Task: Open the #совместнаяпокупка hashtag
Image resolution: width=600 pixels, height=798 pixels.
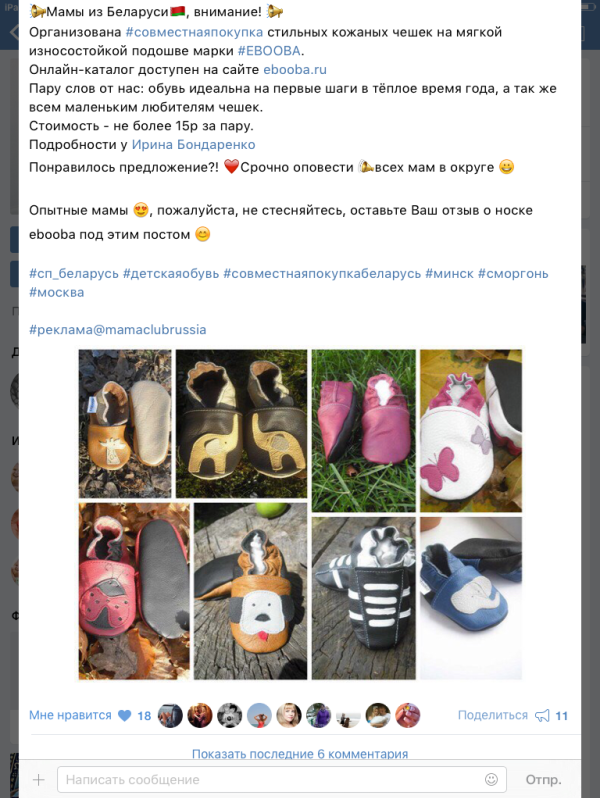Action: click(x=194, y=32)
